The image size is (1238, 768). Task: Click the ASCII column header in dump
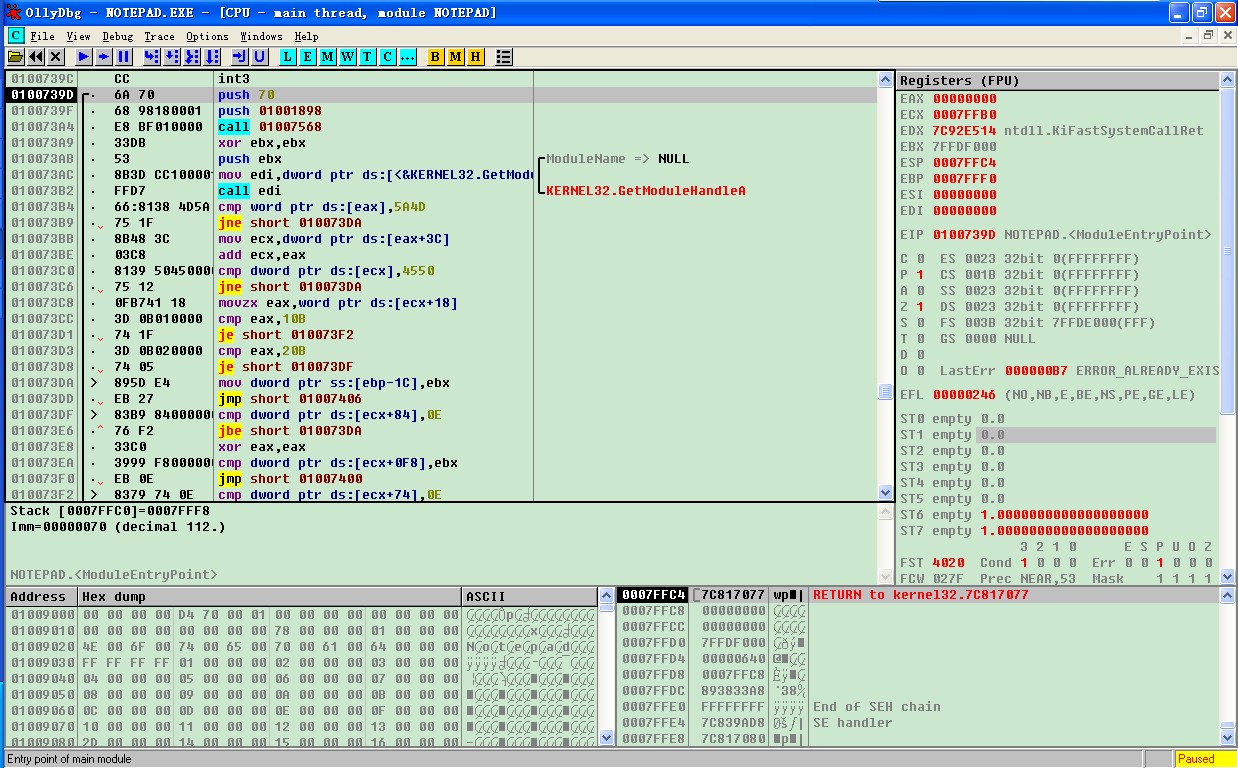pyautogui.click(x=529, y=597)
